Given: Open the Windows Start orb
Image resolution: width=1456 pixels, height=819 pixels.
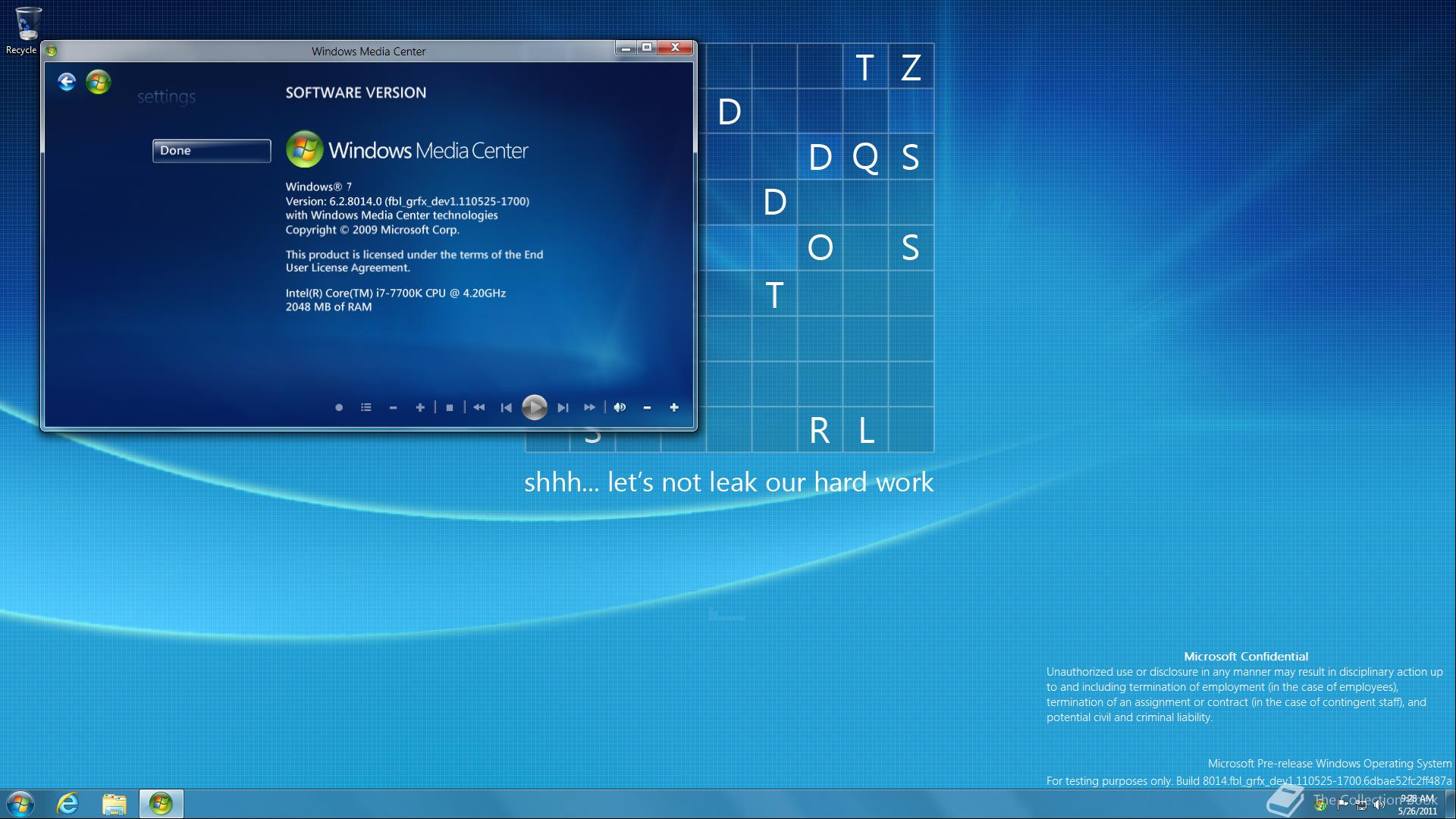Looking at the screenshot, I should click(x=20, y=804).
